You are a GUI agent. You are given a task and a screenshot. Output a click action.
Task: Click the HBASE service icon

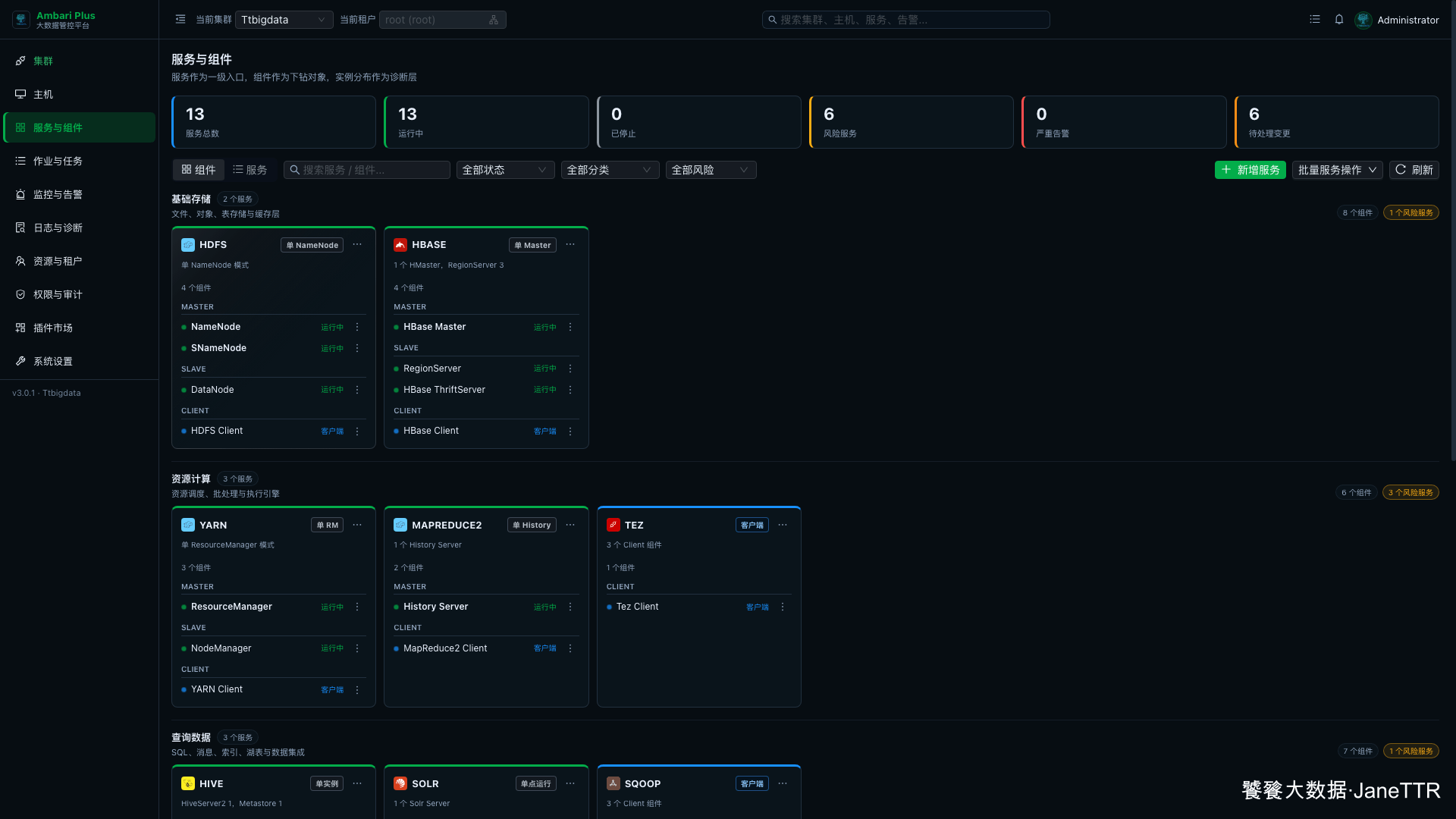tap(400, 245)
